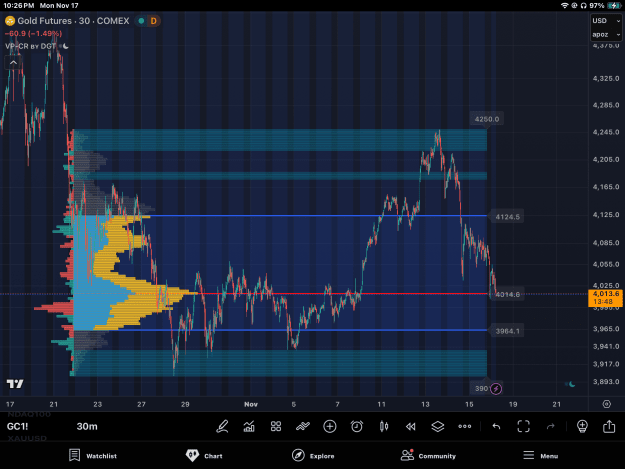Open the Explore tab
The height and width of the screenshot is (469, 625).
(313, 455)
